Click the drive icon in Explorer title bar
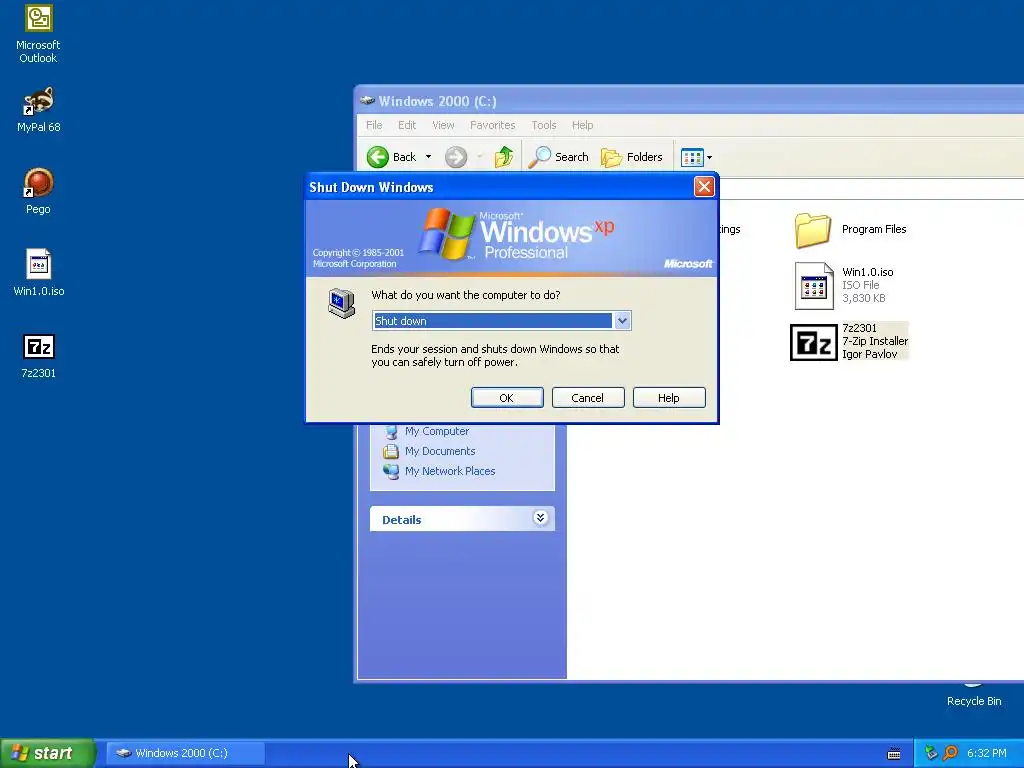This screenshot has width=1024, height=768. tap(367, 101)
